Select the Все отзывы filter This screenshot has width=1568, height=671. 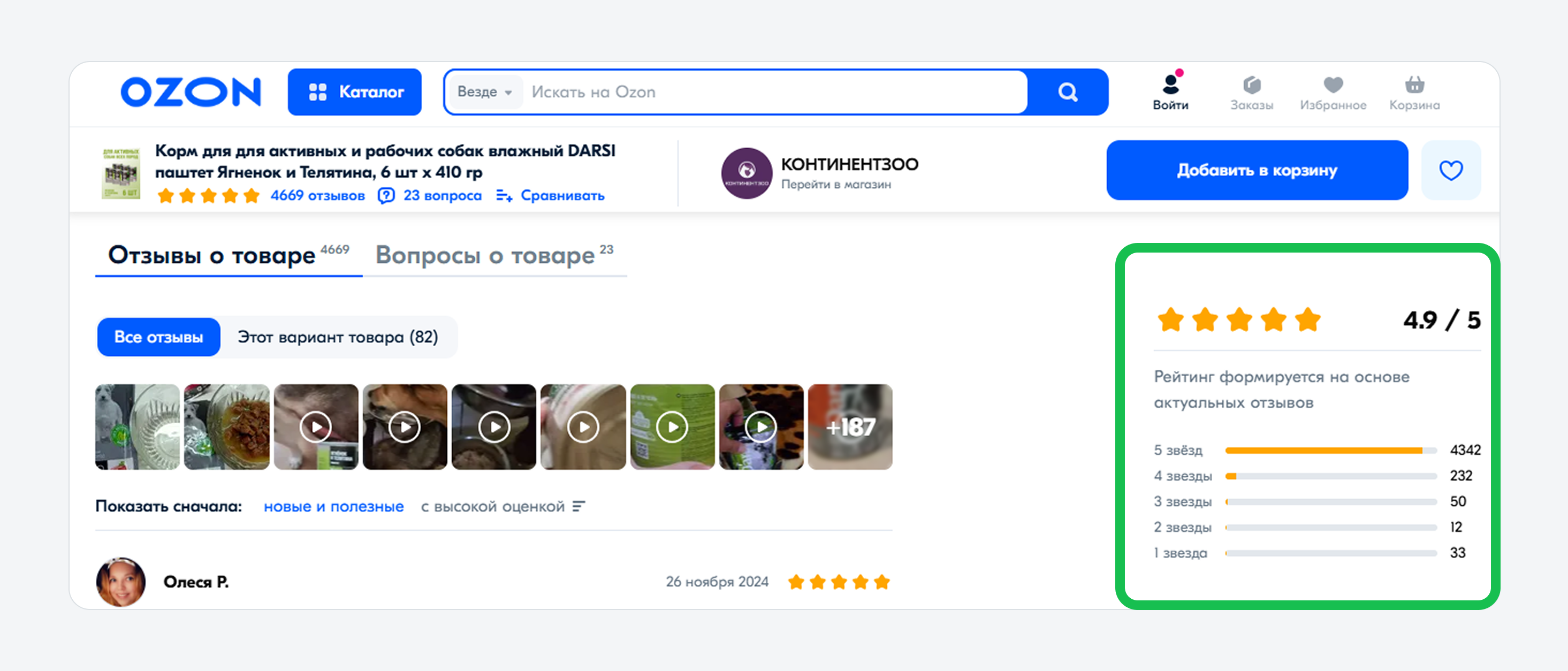point(159,337)
